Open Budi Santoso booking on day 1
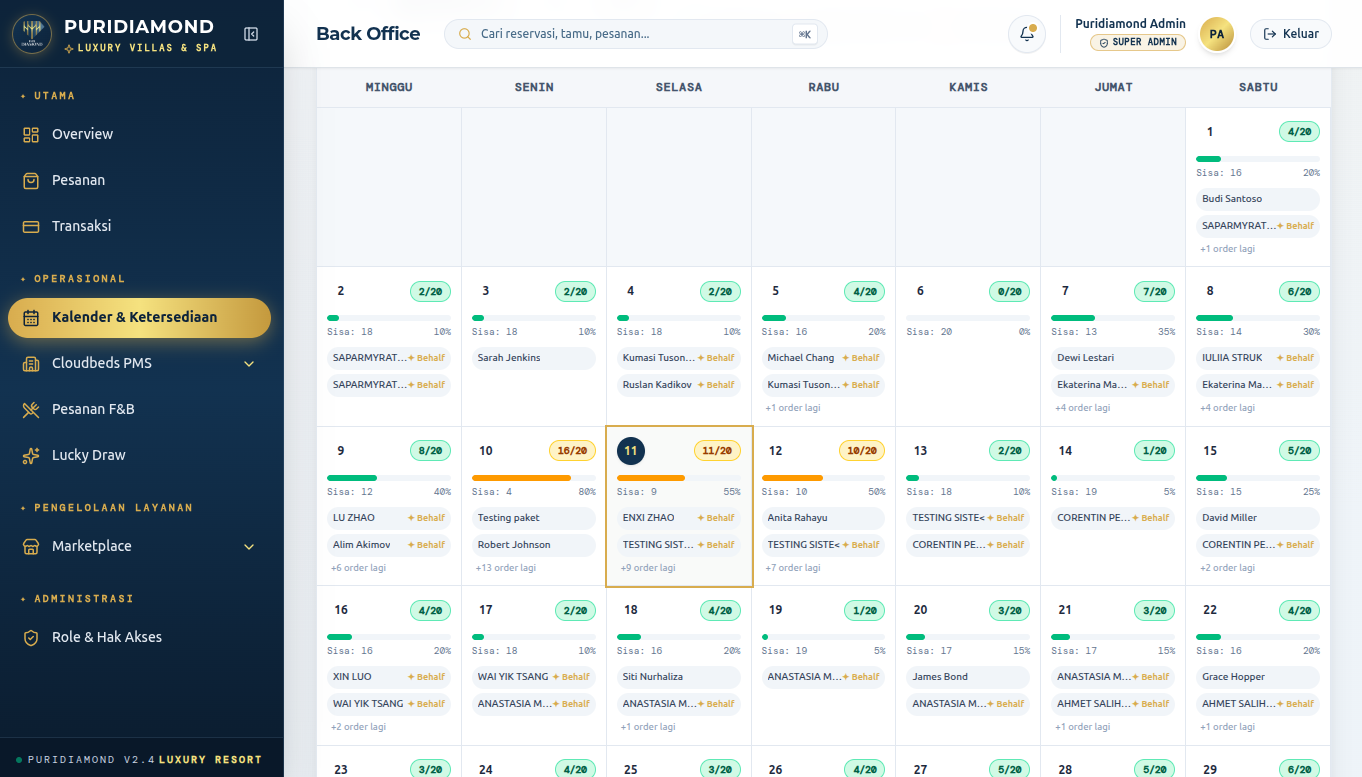Screen dimensions: 1362x777 pos(1258,199)
